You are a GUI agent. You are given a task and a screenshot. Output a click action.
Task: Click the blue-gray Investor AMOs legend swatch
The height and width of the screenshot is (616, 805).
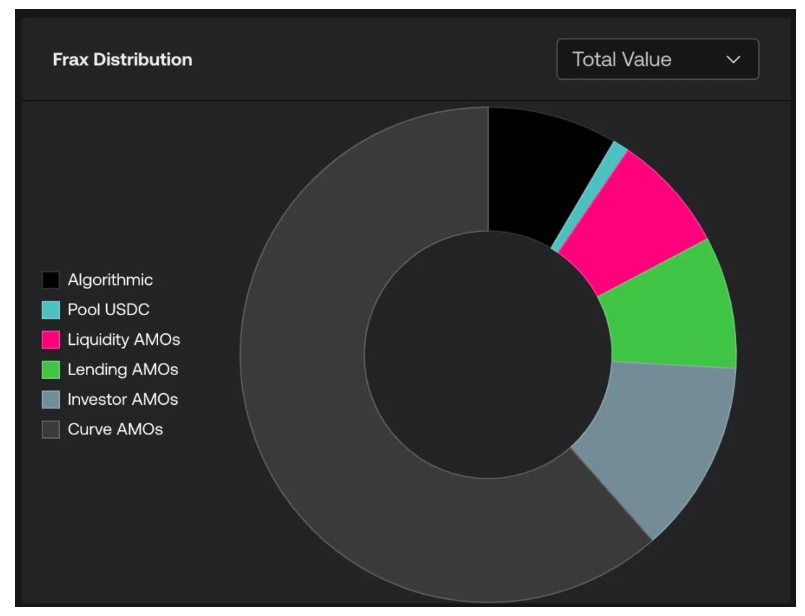[50, 399]
